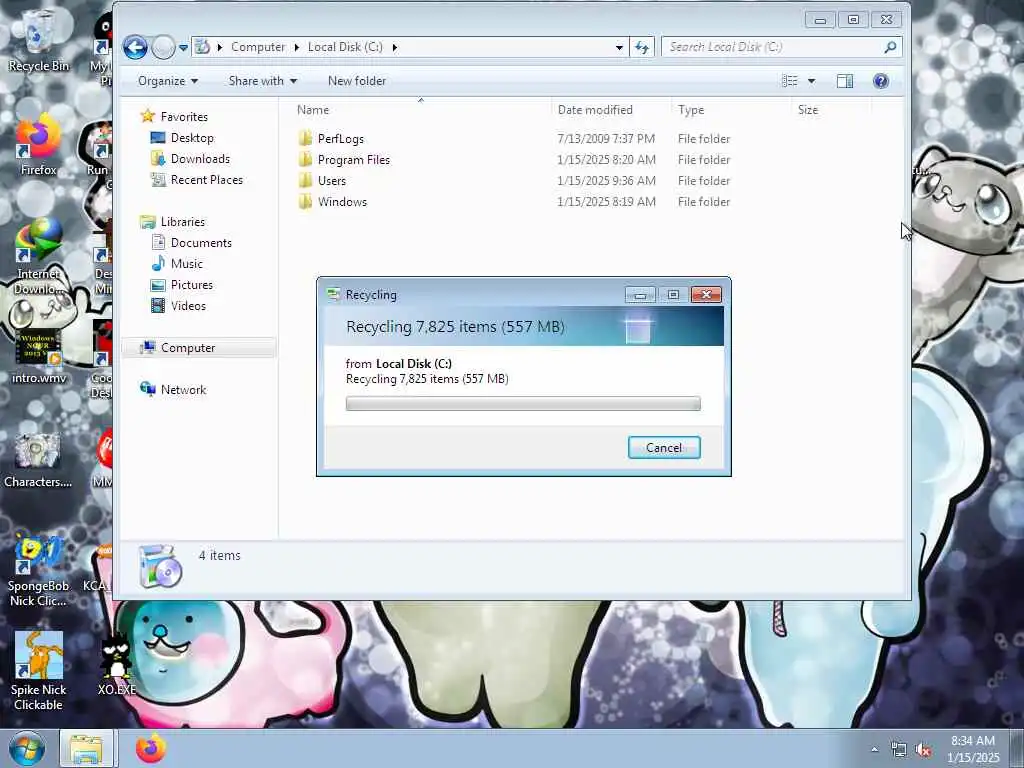
Task: Open Desktop in Favorites
Action: [192, 138]
